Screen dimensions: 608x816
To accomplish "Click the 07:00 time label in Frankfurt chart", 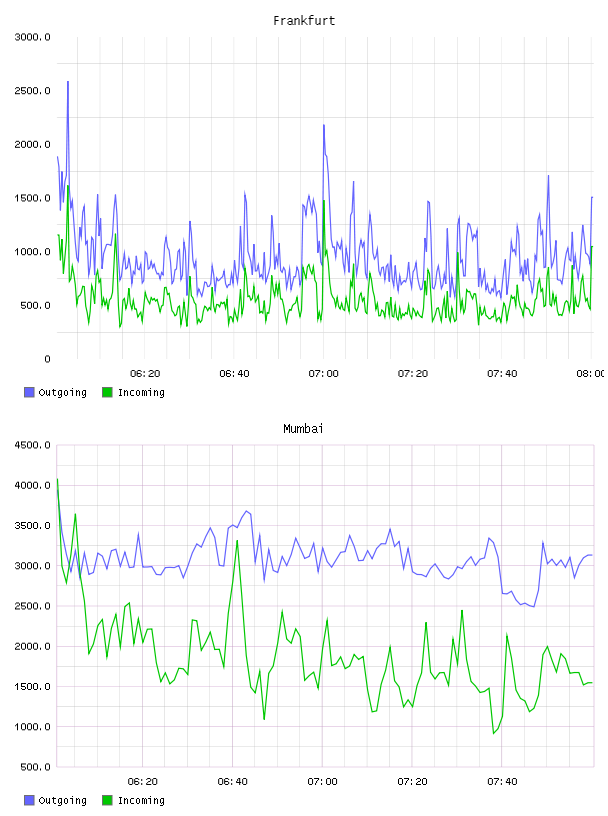I will (x=323, y=374).
